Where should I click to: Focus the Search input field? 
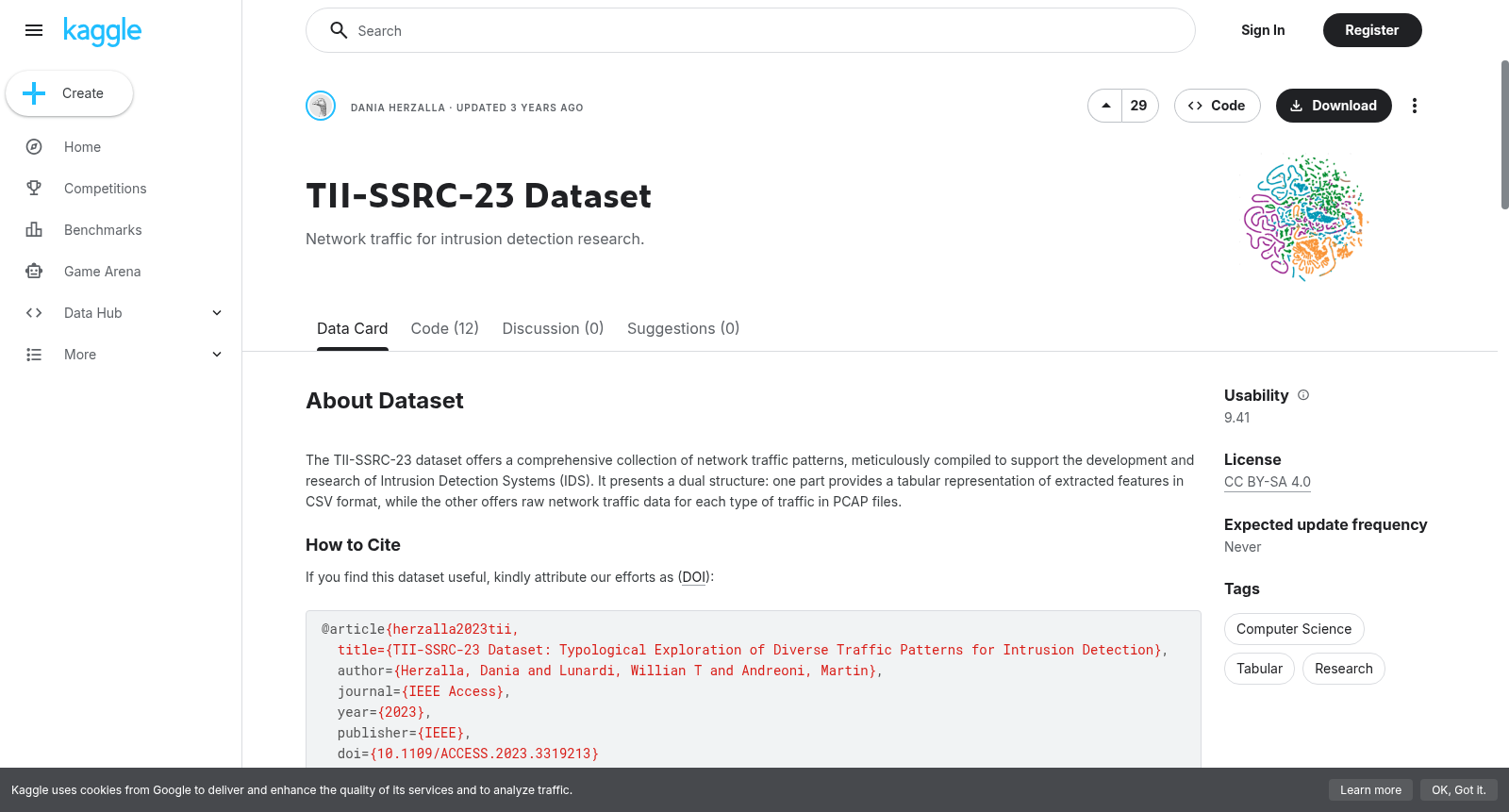(751, 30)
